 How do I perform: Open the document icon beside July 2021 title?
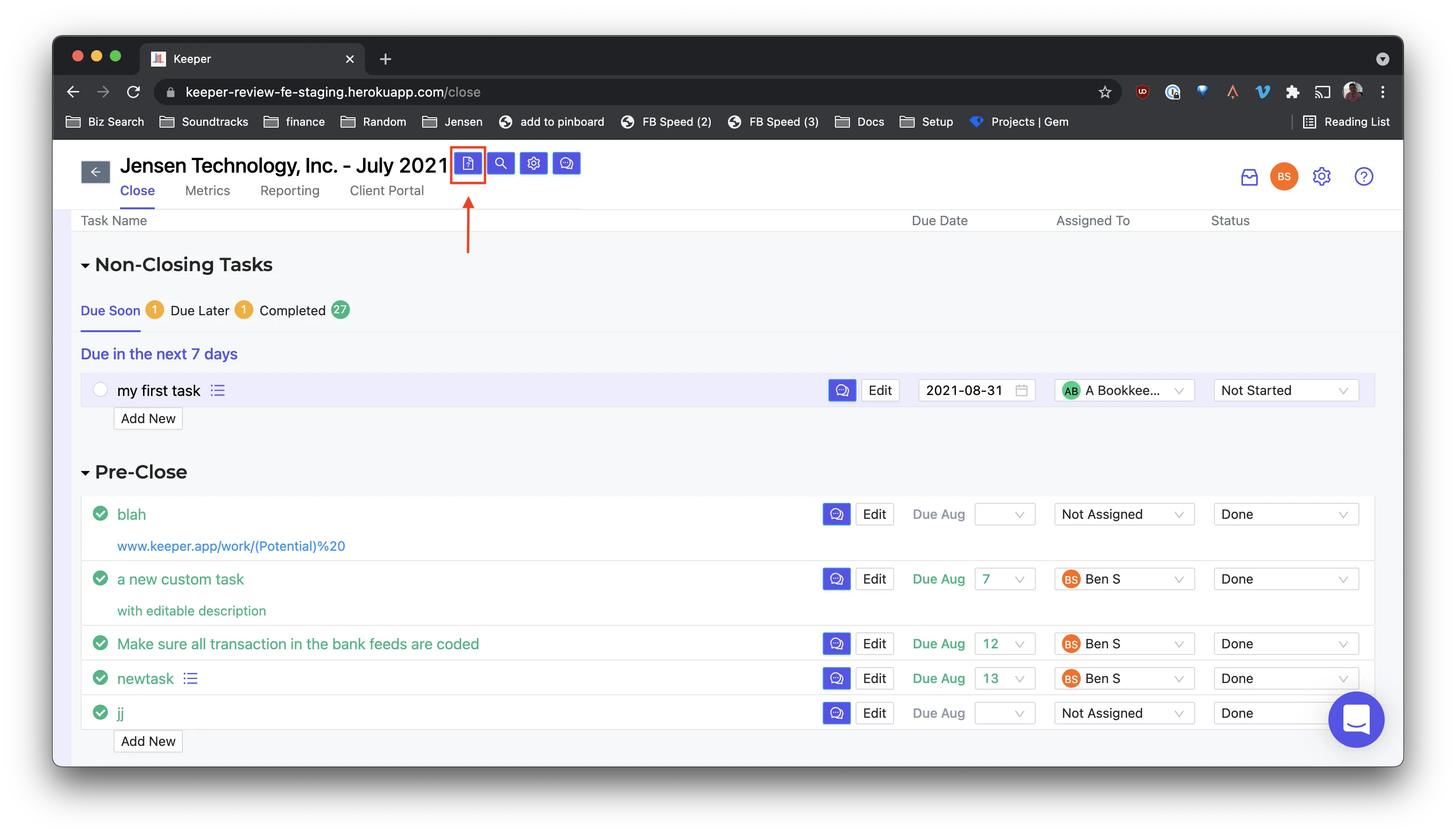point(468,164)
